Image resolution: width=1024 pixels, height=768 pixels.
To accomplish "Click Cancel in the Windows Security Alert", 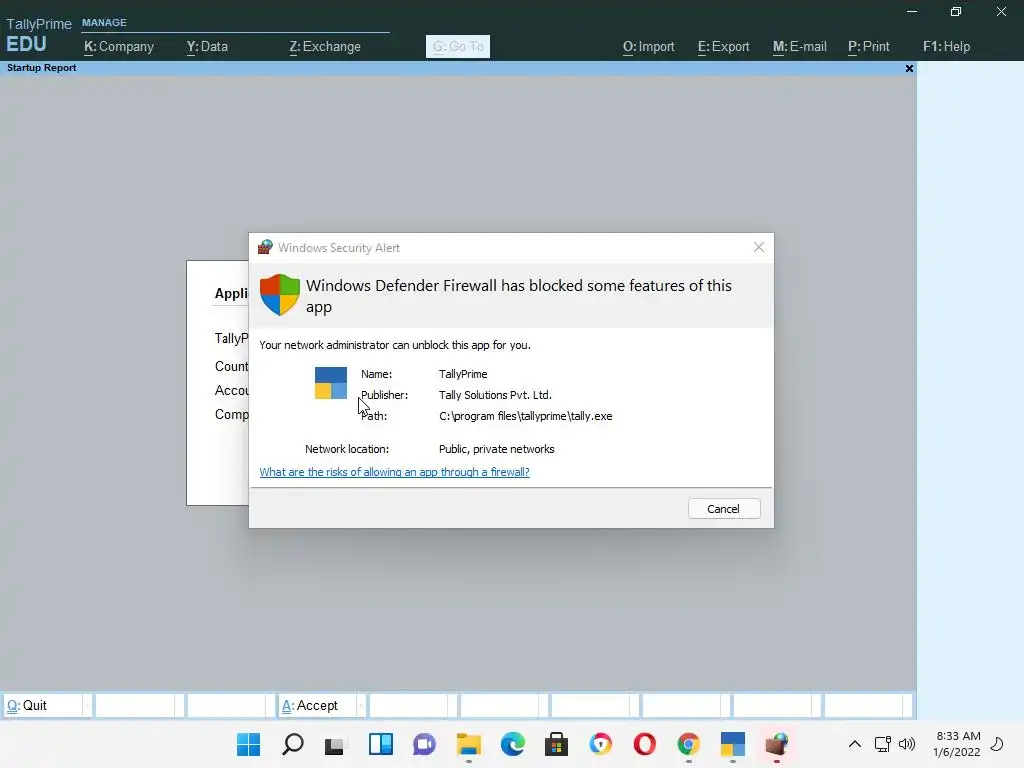I will tap(724, 509).
